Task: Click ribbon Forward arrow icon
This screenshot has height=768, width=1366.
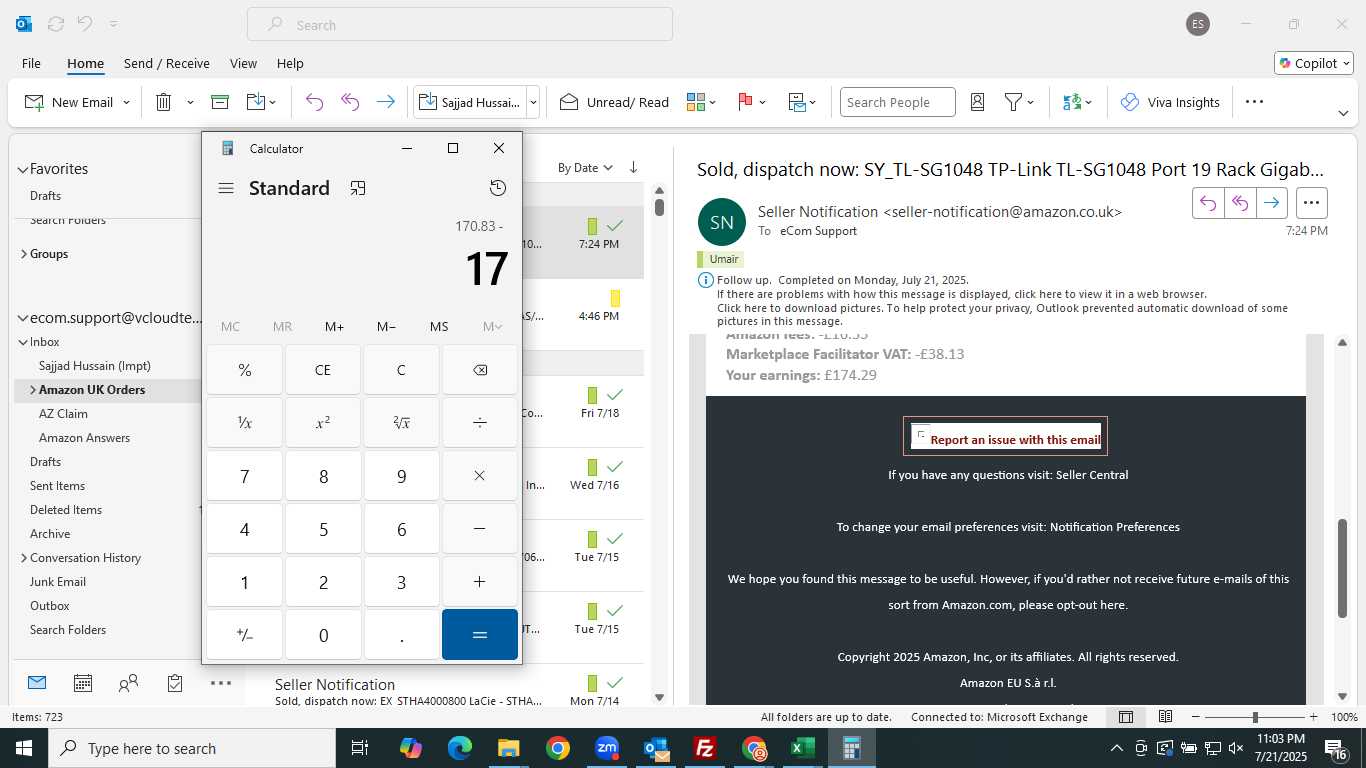Action: click(385, 102)
